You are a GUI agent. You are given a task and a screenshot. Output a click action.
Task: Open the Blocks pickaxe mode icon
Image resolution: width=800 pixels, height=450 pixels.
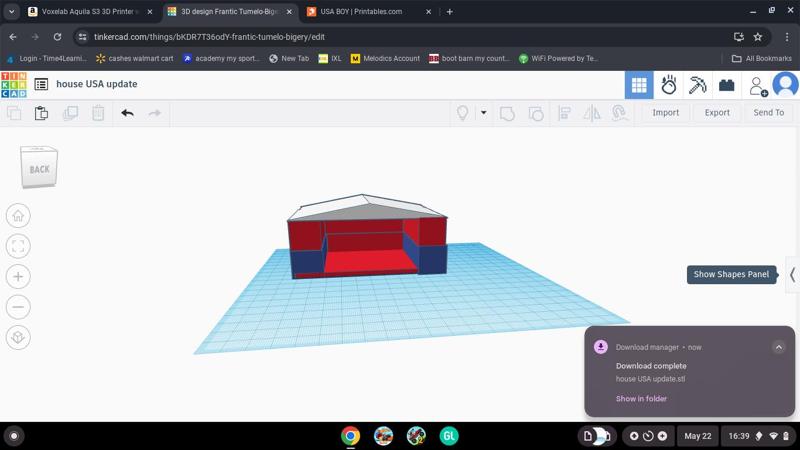tap(698, 85)
